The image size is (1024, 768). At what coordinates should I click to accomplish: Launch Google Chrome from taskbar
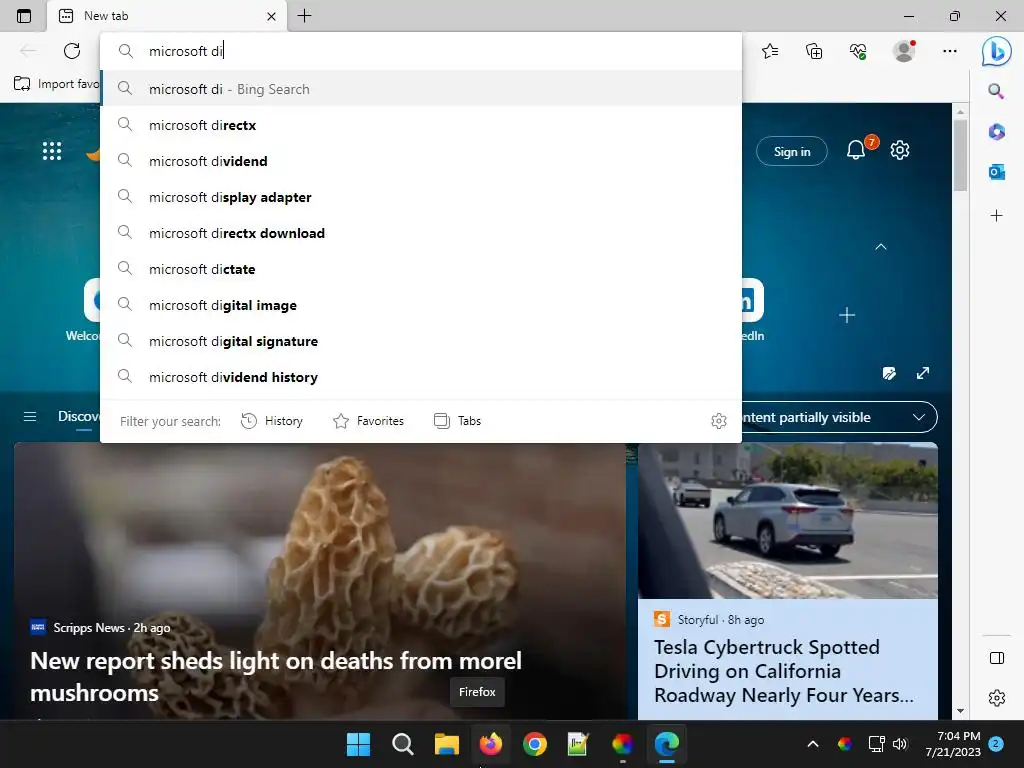[535, 744]
